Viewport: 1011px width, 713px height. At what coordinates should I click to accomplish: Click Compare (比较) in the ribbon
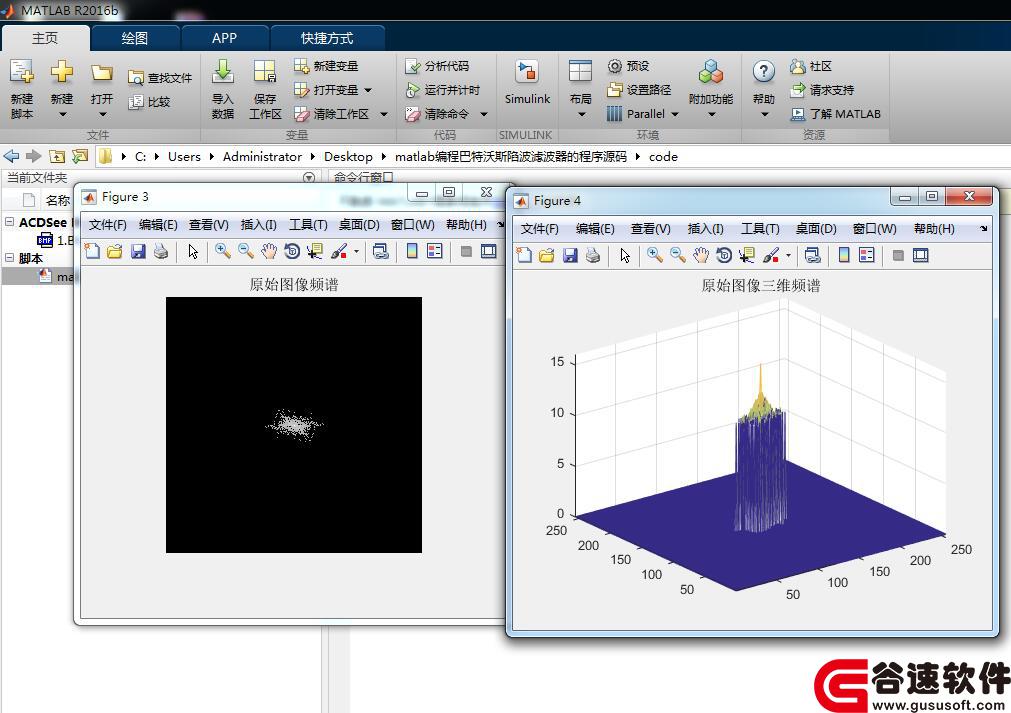149,102
